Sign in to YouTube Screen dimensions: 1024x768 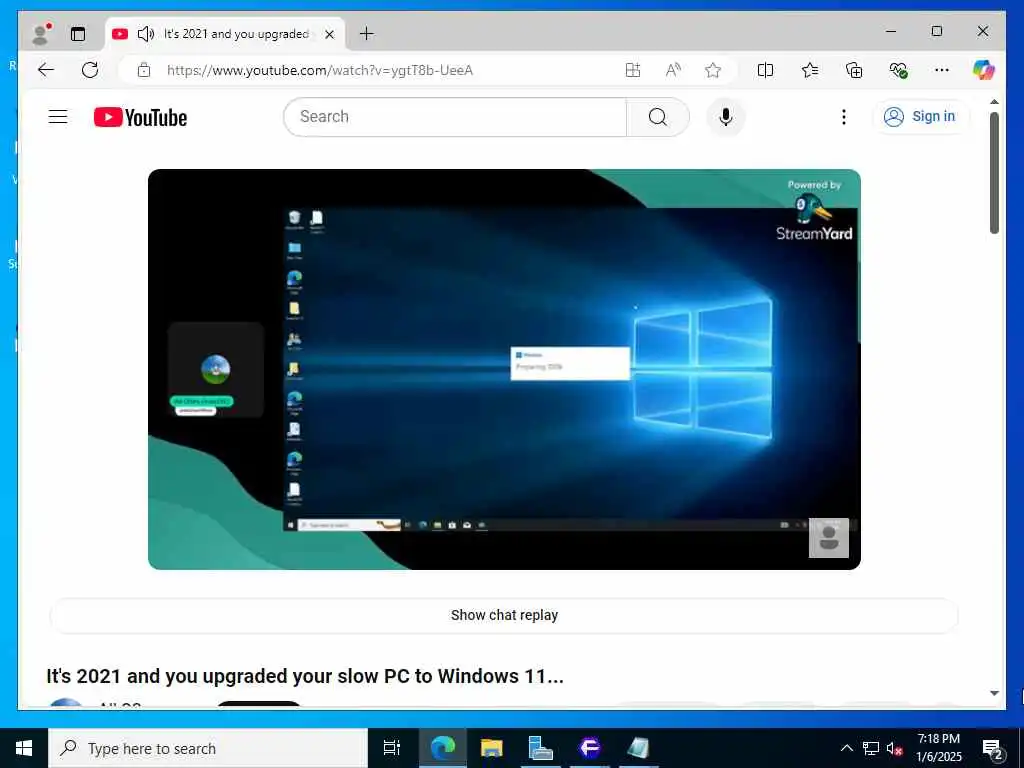pyautogui.click(x=920, y=116)
